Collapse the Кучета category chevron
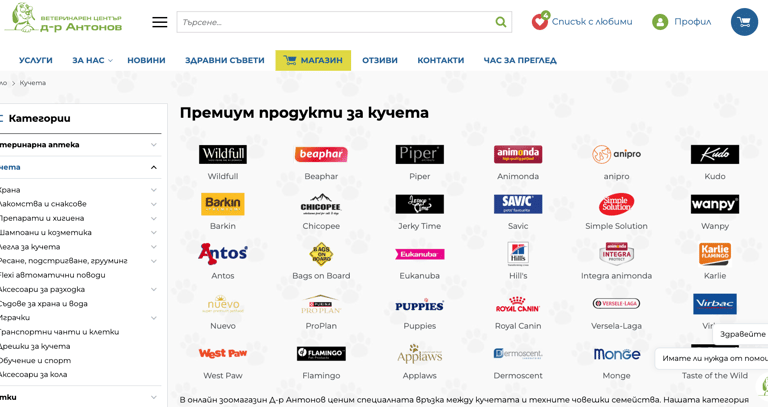 [x=154, y=168]
